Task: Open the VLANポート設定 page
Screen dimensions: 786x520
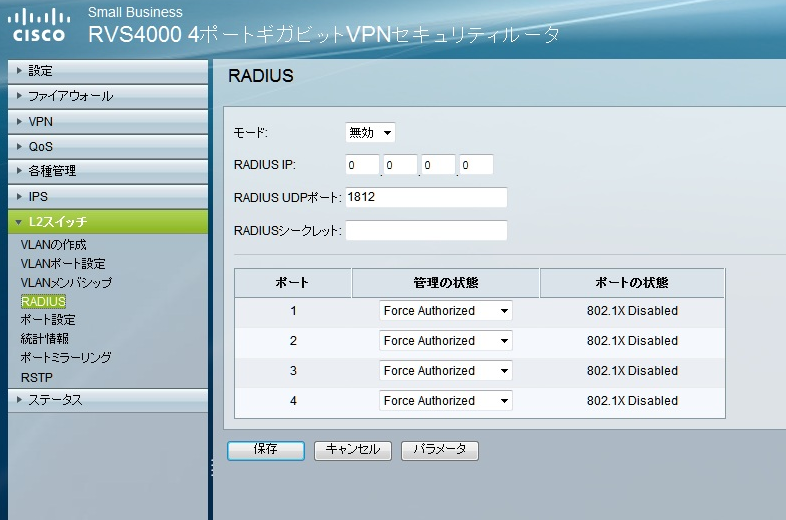Action: [x=63, y=264]
